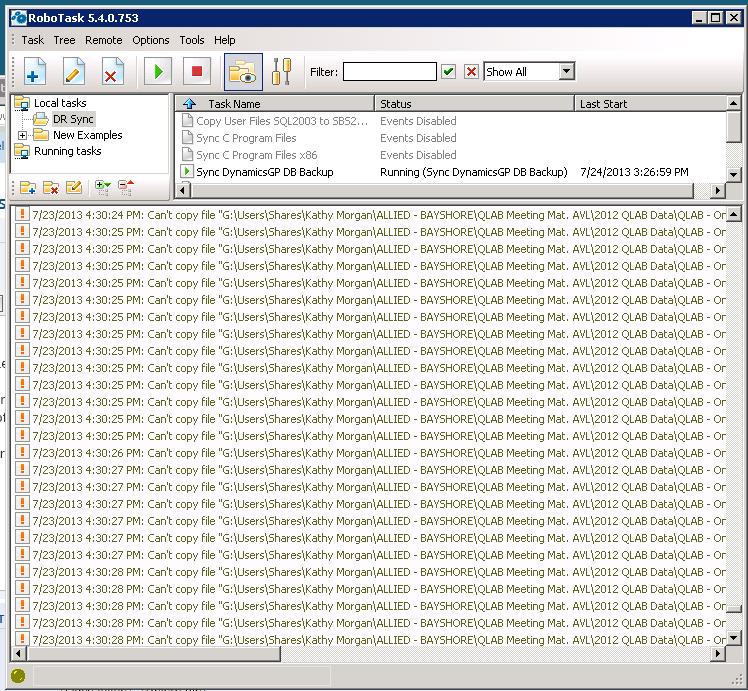Sort by the Last Start column header
Screen dimensions: 748x691
tap(650, 104)
